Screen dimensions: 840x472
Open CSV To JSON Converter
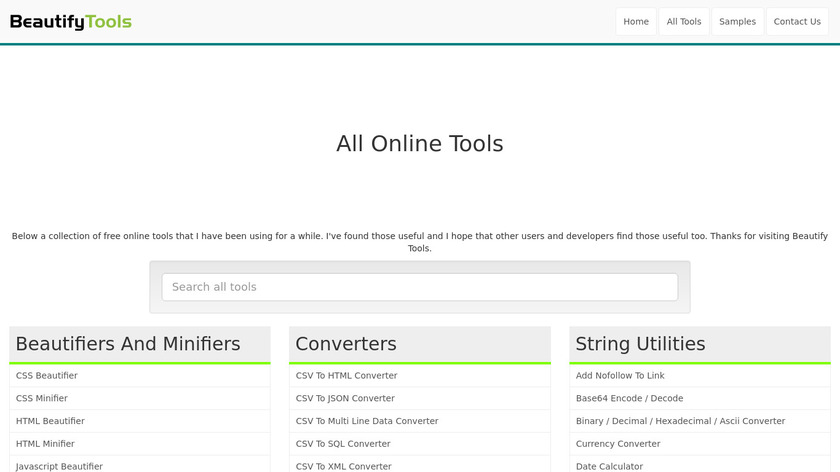pyautogui.click(x=419, y=398)
